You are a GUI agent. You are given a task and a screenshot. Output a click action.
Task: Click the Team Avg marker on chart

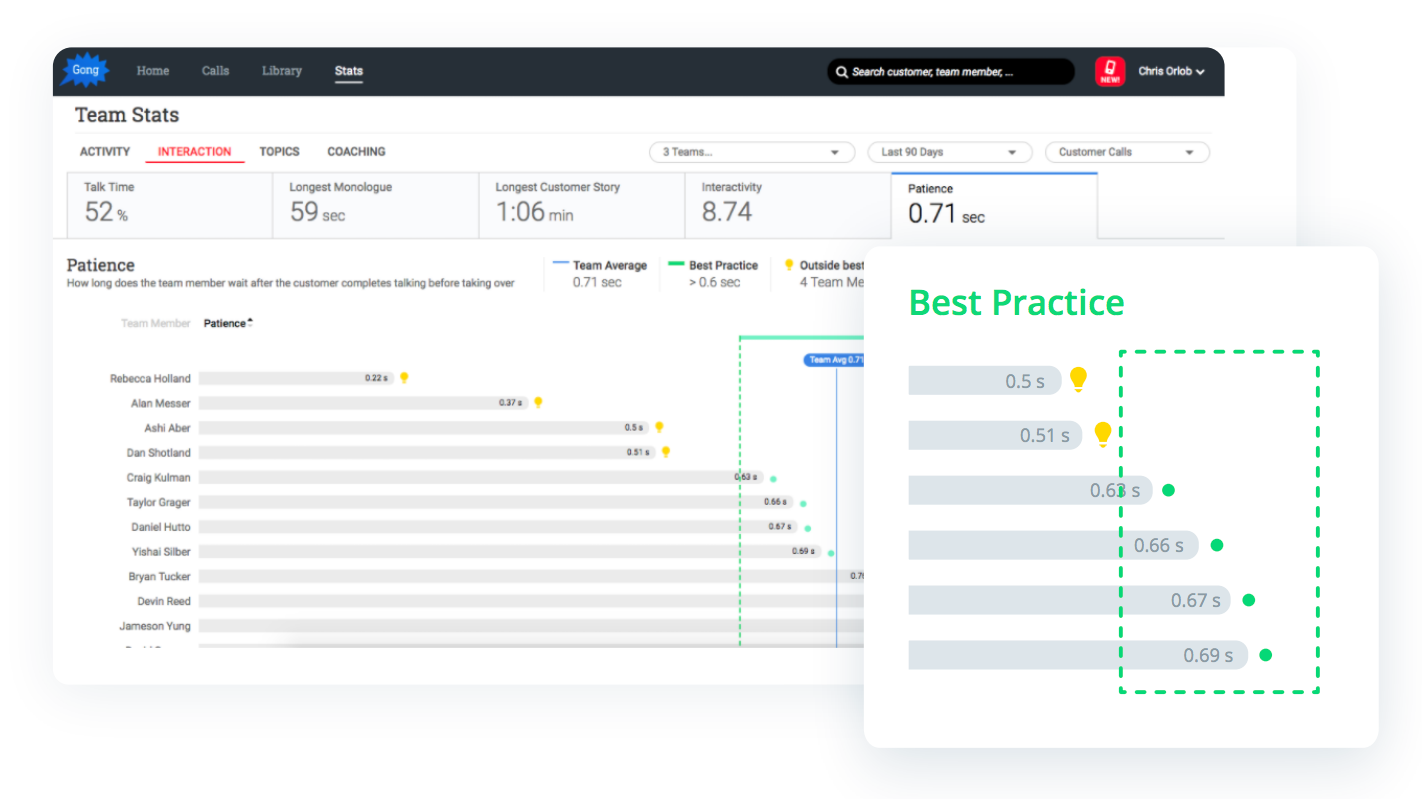(834, 360)
